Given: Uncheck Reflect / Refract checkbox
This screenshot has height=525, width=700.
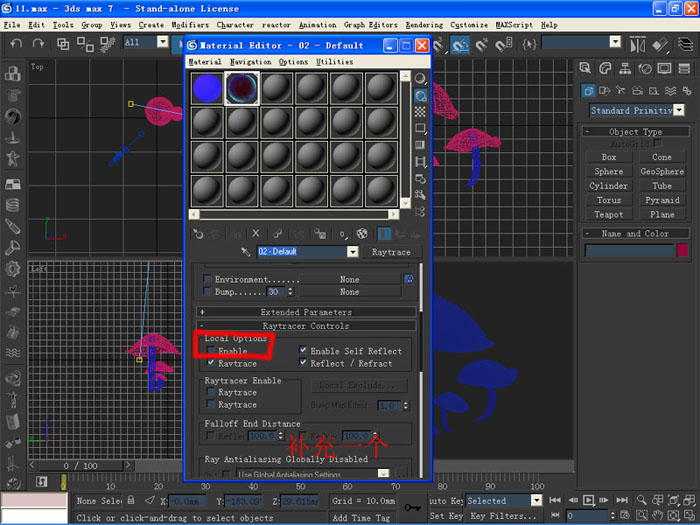Looking at the screenshot, I should point(303,362).
